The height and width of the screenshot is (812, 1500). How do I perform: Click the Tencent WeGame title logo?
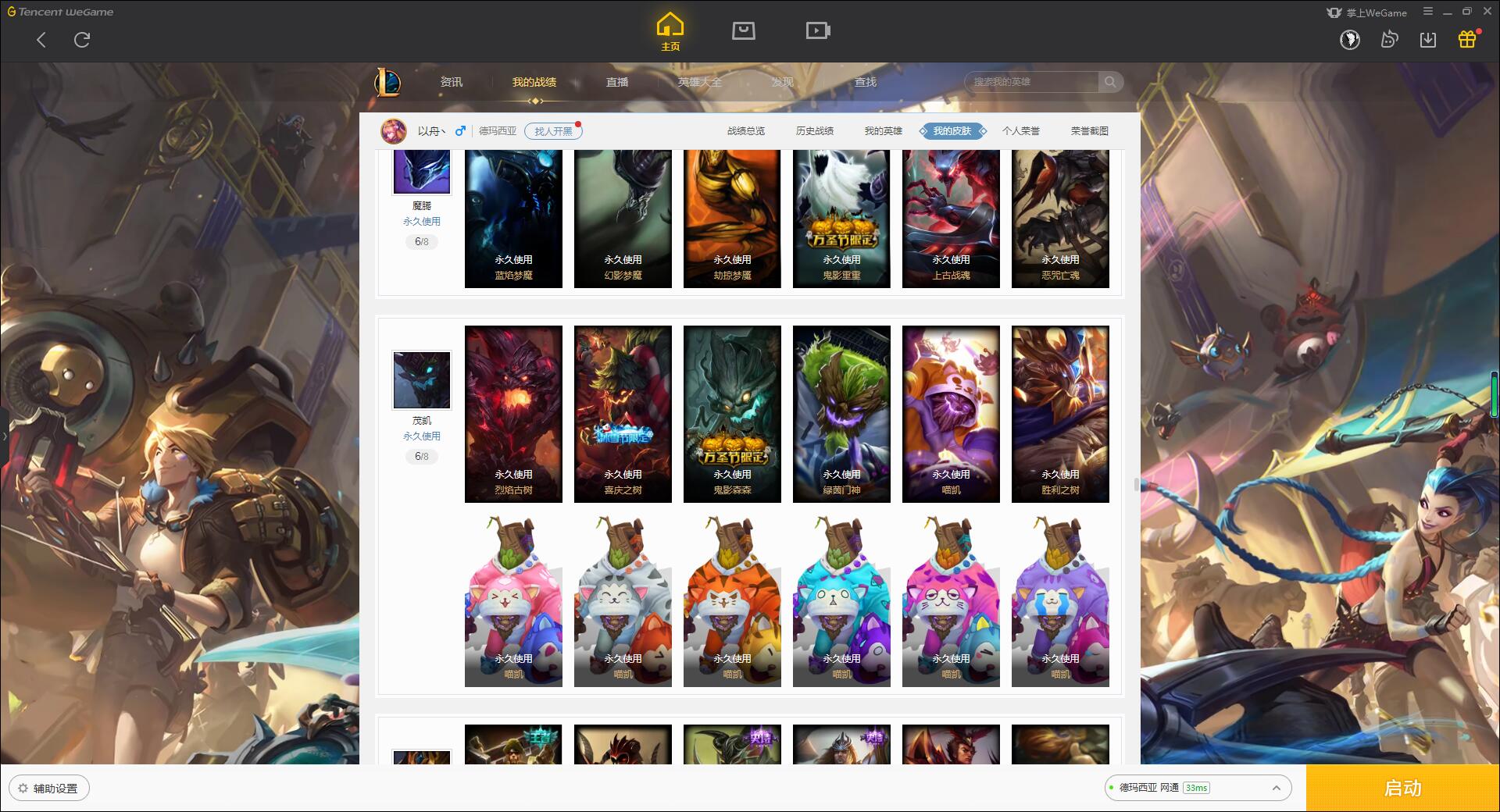click(x=60, y=12)
